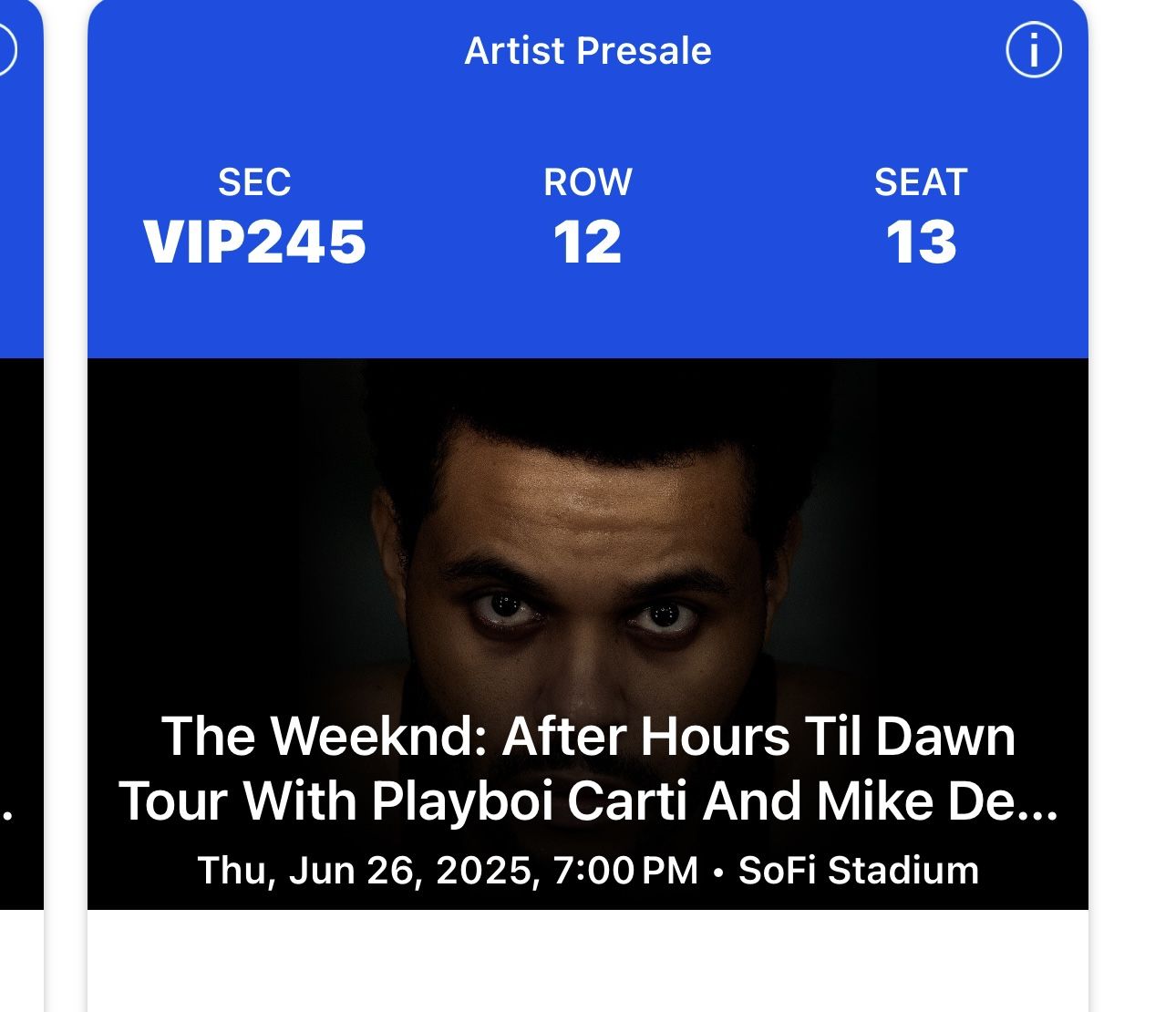Select seat number 13
The width and height of the screenshot is (1176, 1012).
(921, 243)
